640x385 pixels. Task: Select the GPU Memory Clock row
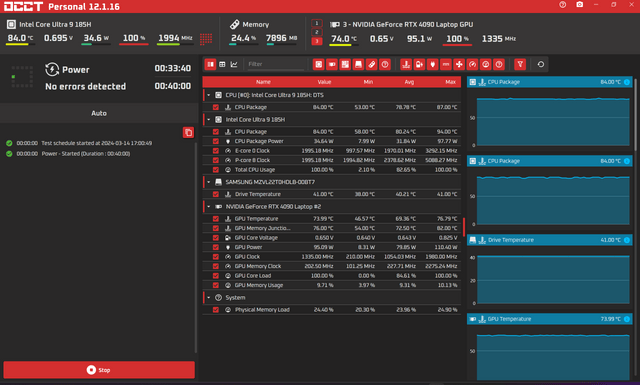[332, 266]
